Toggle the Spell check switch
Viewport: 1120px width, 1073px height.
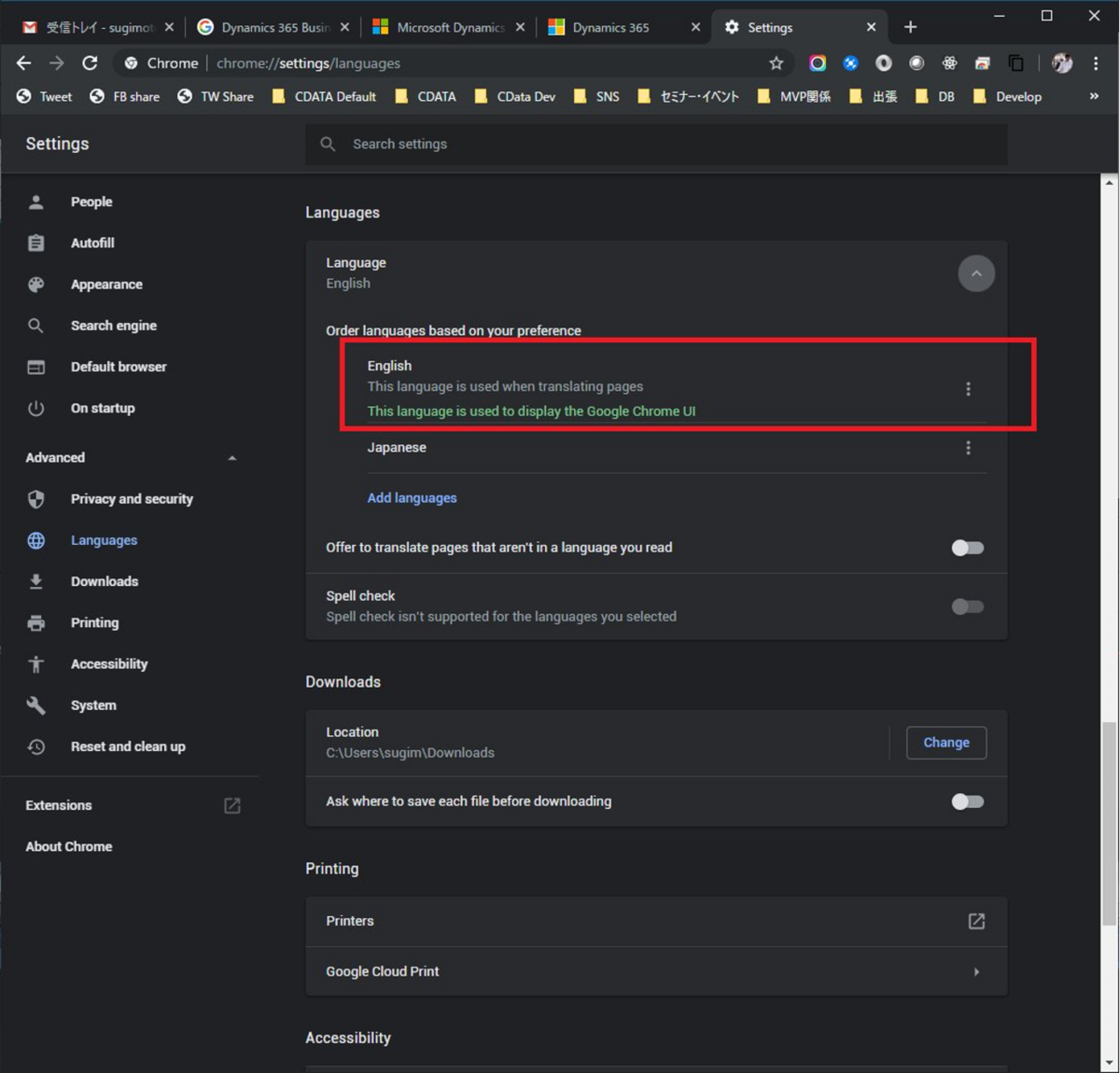click(x=968, y=606)
